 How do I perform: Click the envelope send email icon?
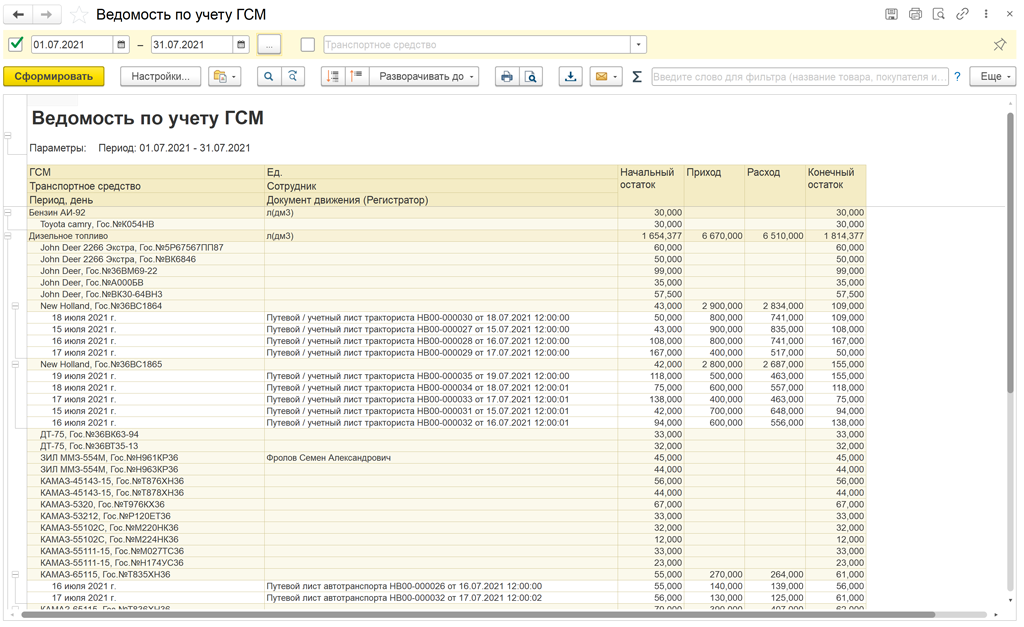[605, 77]
